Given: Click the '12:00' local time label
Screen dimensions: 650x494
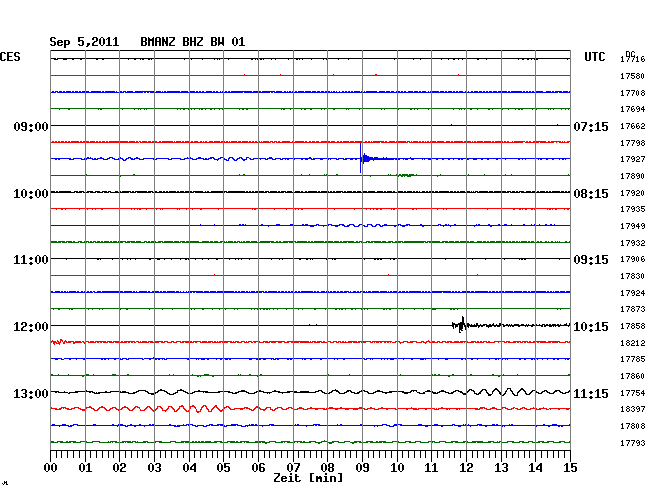Looking at the screenshot, I should click(x=31, y=327).
